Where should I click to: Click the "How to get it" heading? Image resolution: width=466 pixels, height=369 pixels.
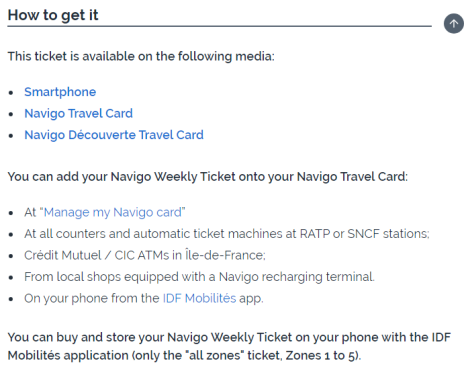click(53, 15)
